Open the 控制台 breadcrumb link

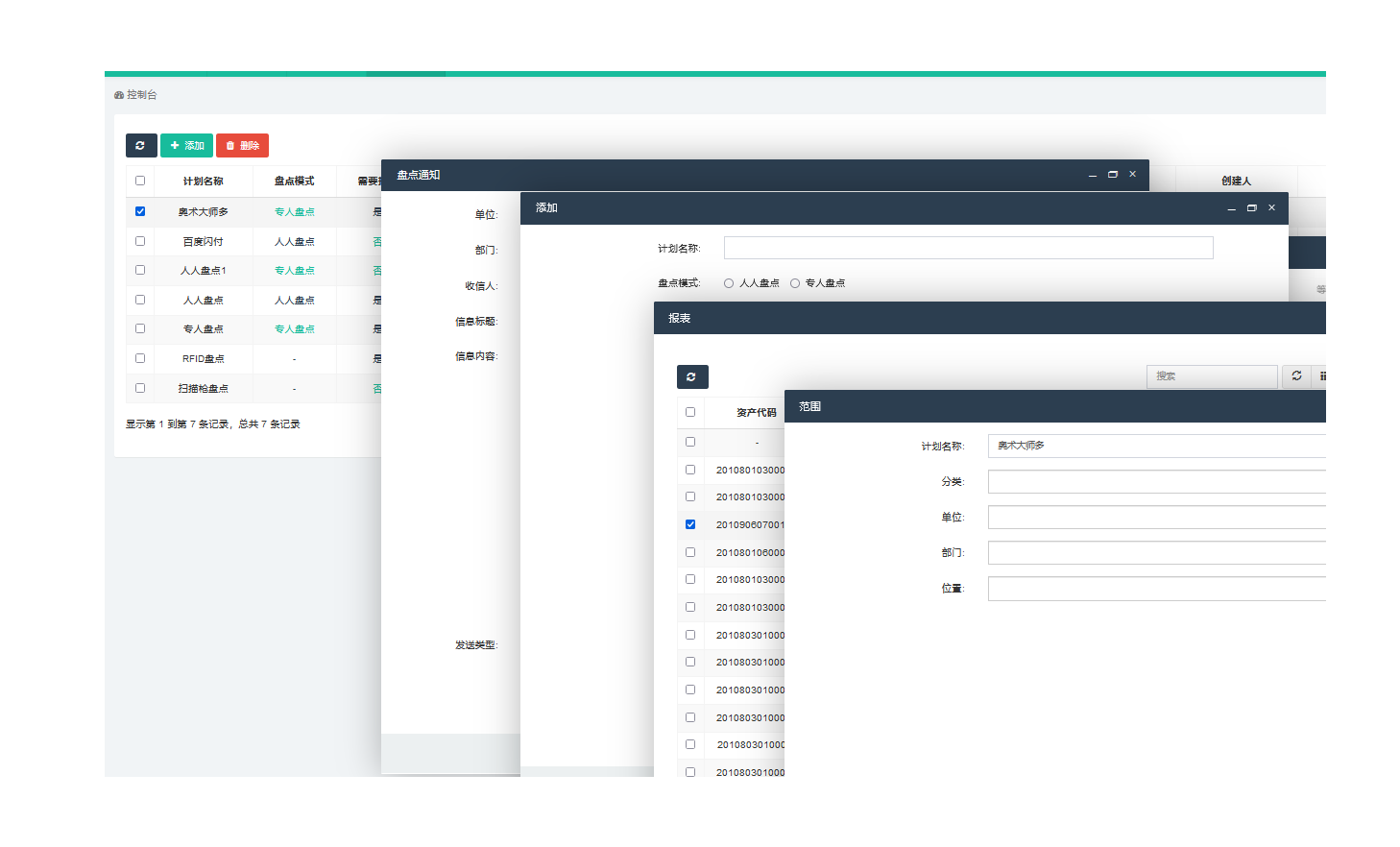coord(135,95)
